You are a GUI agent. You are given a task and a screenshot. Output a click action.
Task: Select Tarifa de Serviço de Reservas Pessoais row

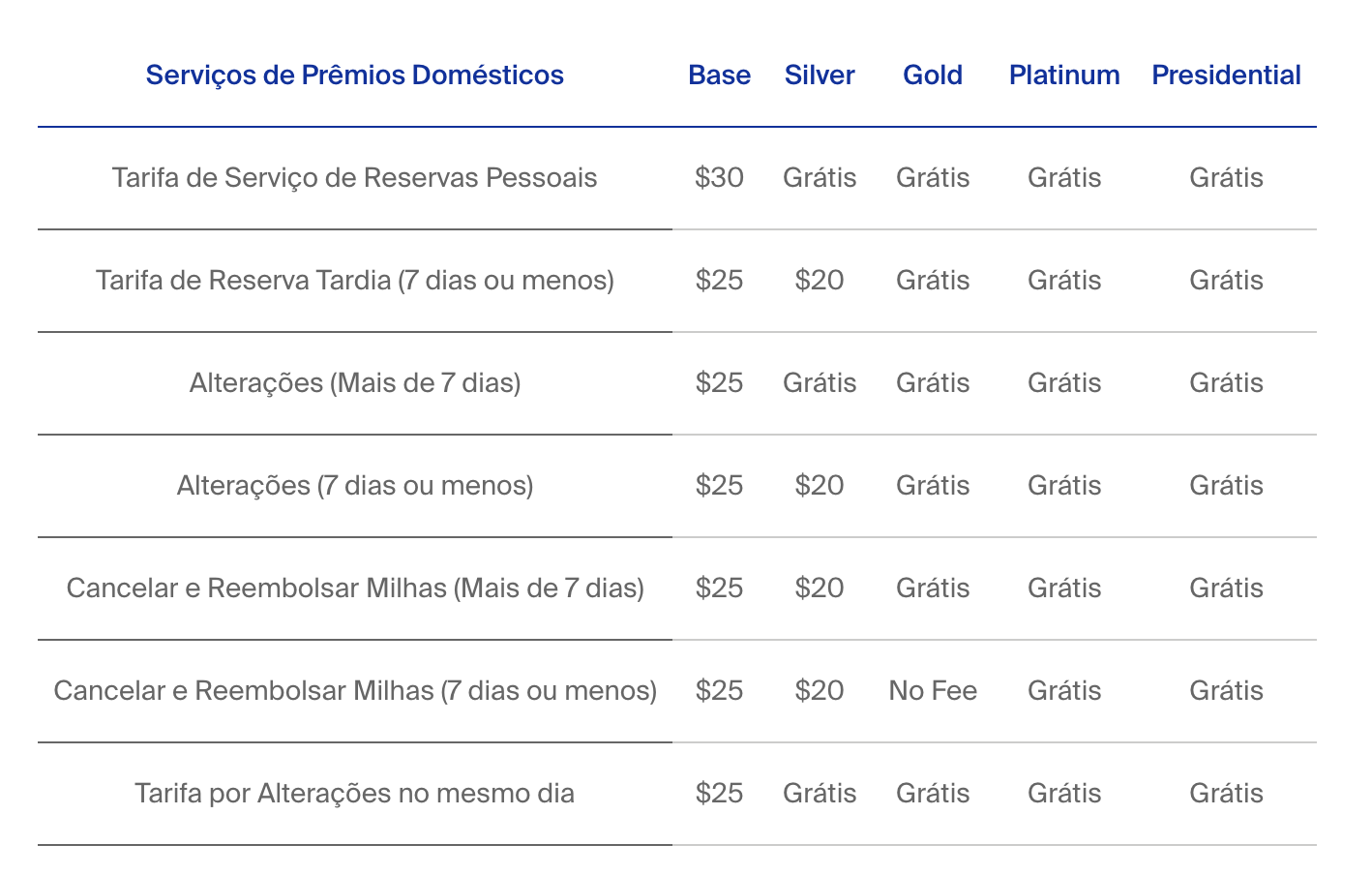(x=677, y=178)
